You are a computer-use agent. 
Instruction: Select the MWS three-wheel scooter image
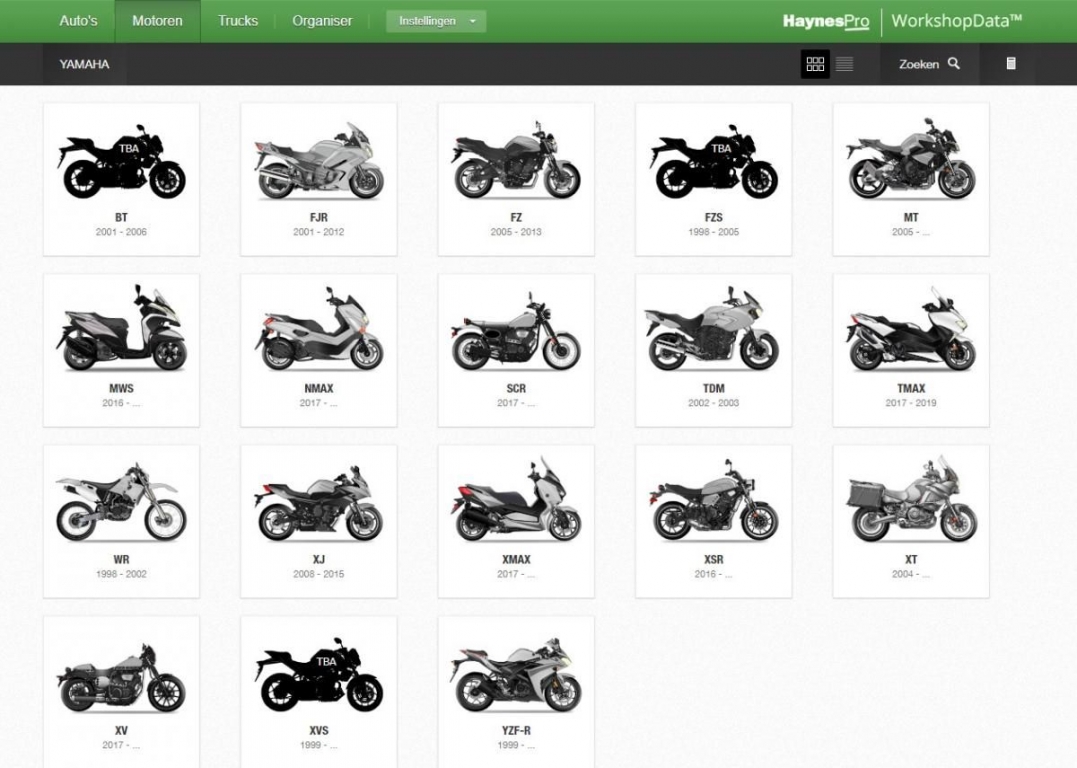tap(121, 328)
